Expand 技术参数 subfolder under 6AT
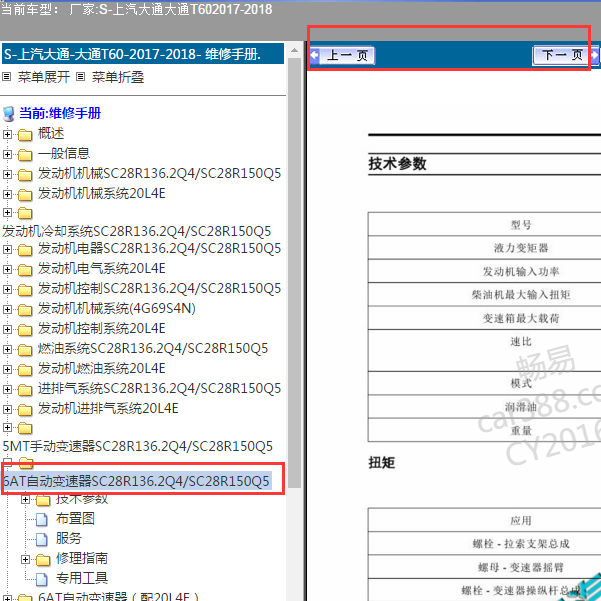 25,499
